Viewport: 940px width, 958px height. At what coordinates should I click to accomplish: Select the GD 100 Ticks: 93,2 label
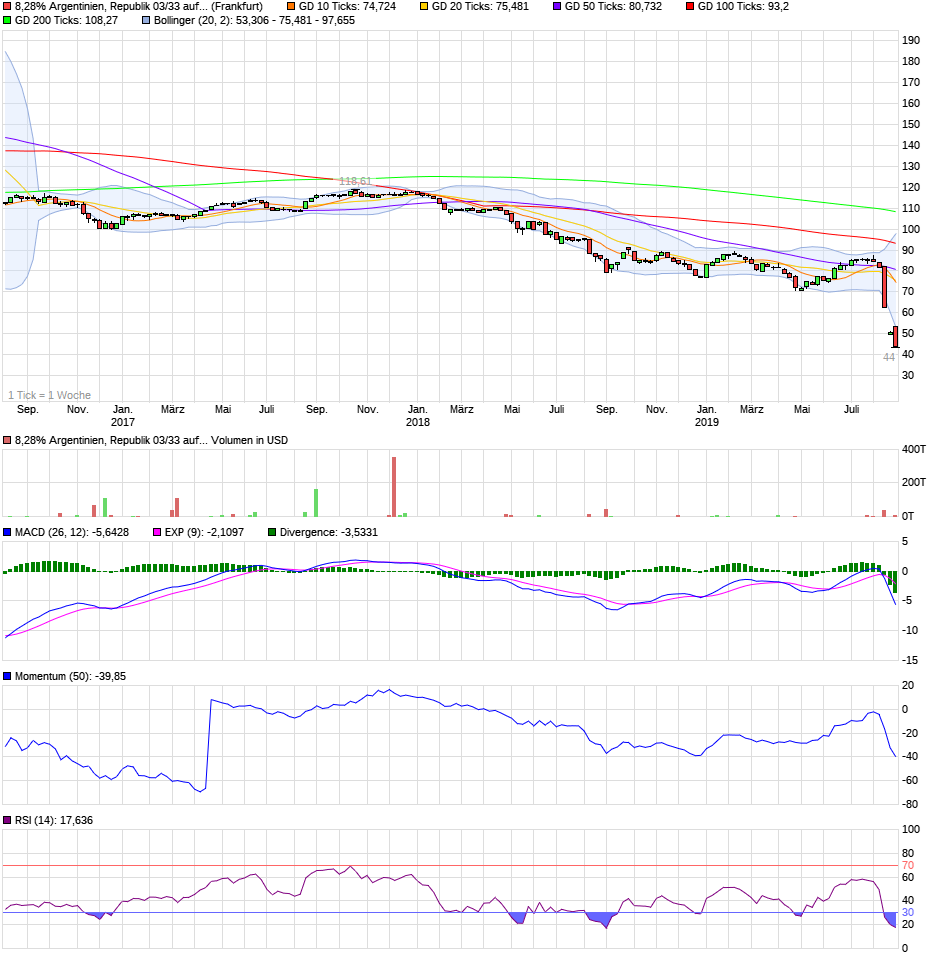click(x=743, y=7)
